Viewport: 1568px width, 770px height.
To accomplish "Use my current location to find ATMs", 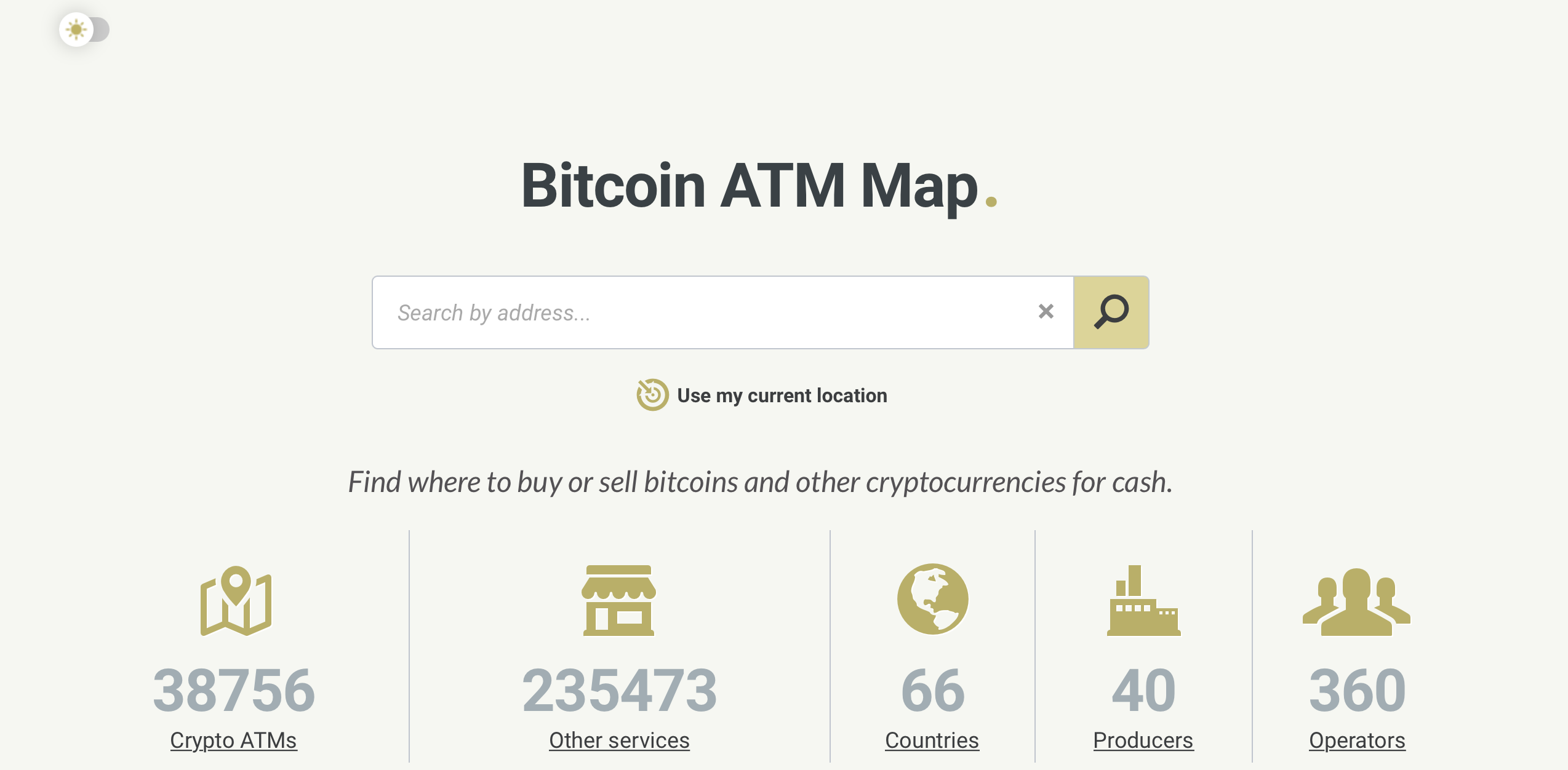I will [x=782, y=395].
